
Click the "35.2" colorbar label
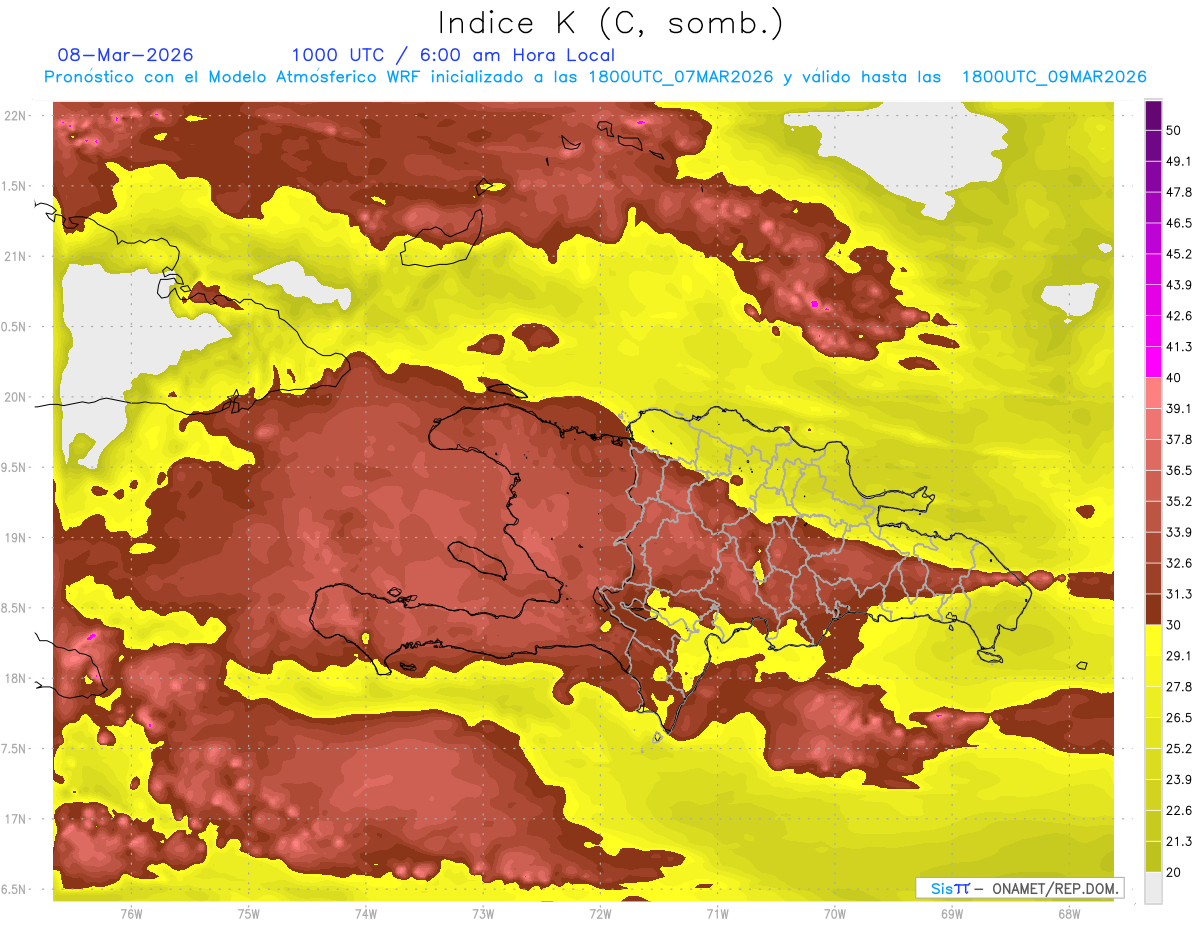1179,501
